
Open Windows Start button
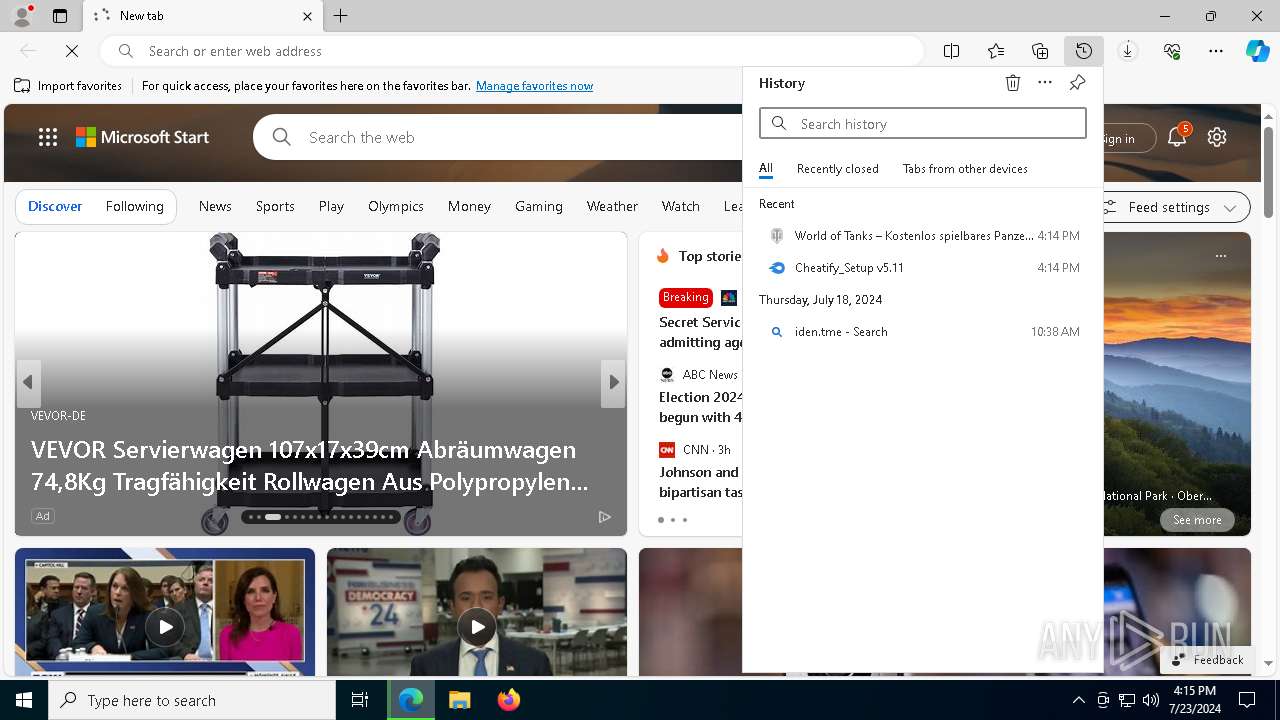[24, 700]
